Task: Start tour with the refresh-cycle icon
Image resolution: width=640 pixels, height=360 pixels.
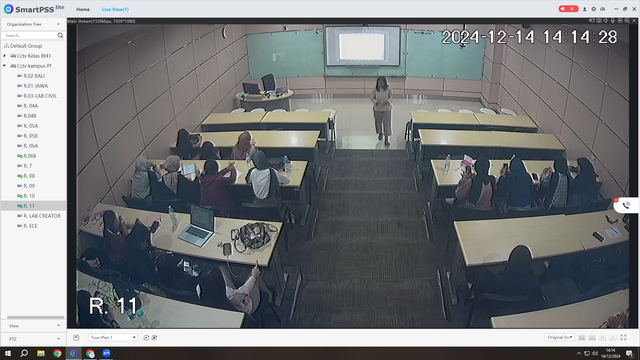Action: coord(146,338)
